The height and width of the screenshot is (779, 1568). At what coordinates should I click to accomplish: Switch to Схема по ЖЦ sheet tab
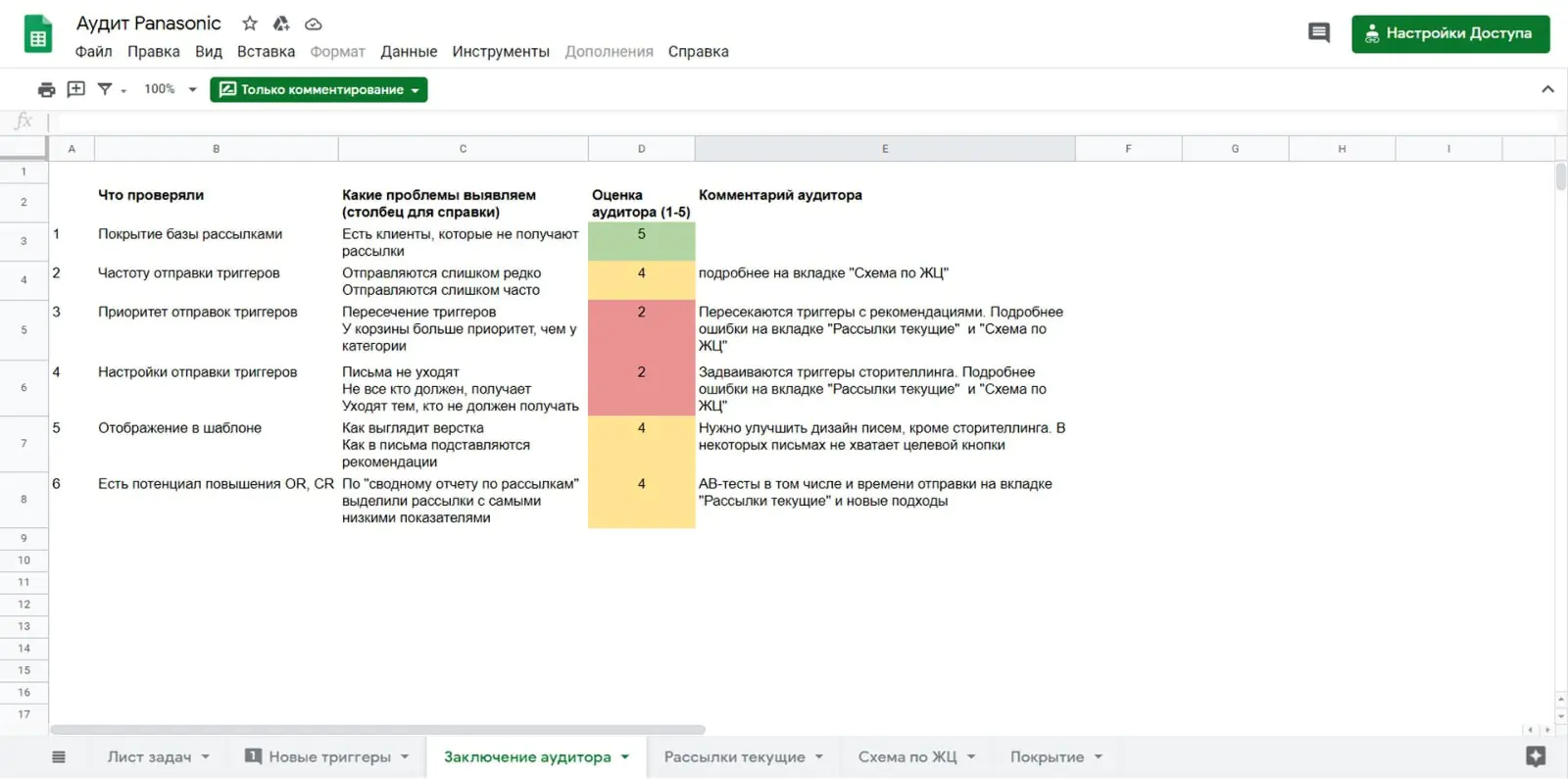[907, 756]
